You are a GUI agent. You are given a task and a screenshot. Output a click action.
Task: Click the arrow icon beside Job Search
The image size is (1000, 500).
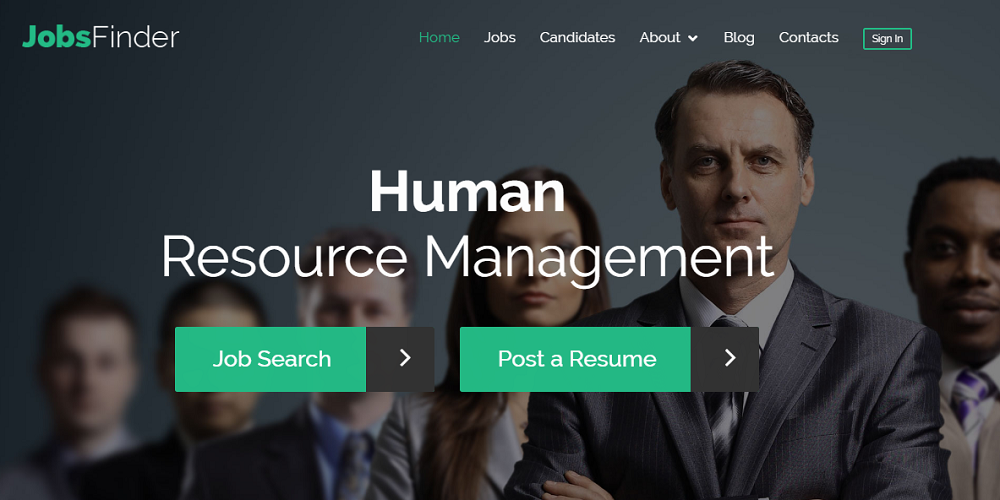click(404, 358)
